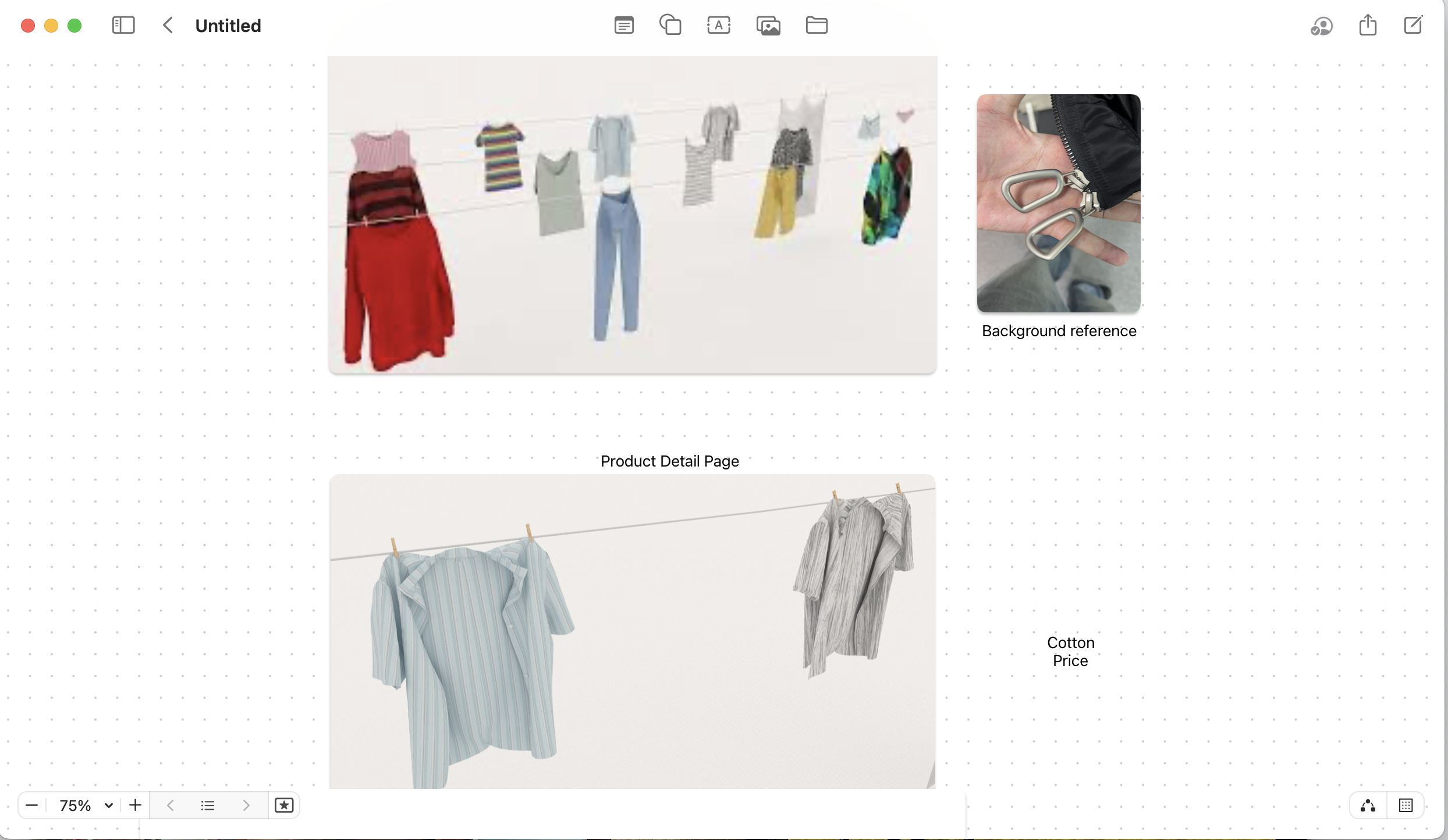This screenshot has height=840, width=1448.
Task: Insert a file from folder
Action: pos(817,26)
